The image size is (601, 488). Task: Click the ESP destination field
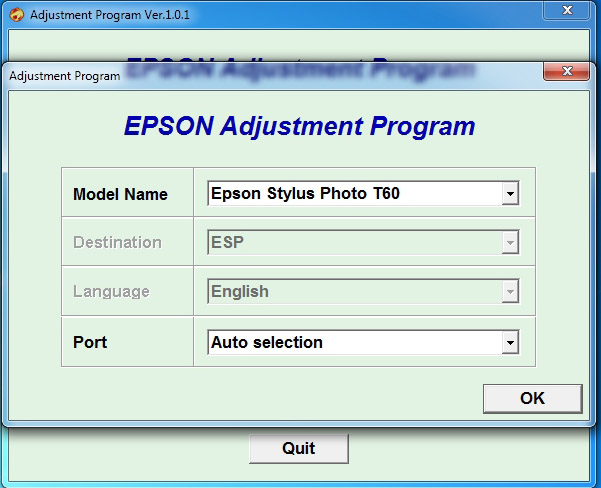pos(363,242)
